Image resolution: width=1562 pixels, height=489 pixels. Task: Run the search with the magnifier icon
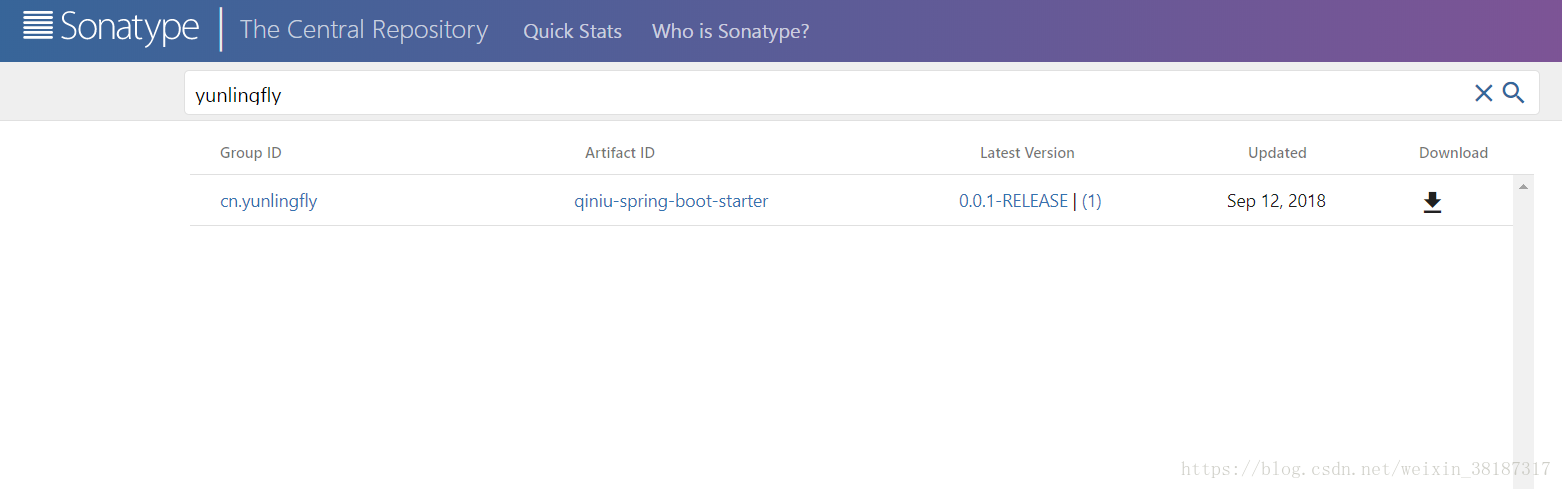pos(1514,94)
